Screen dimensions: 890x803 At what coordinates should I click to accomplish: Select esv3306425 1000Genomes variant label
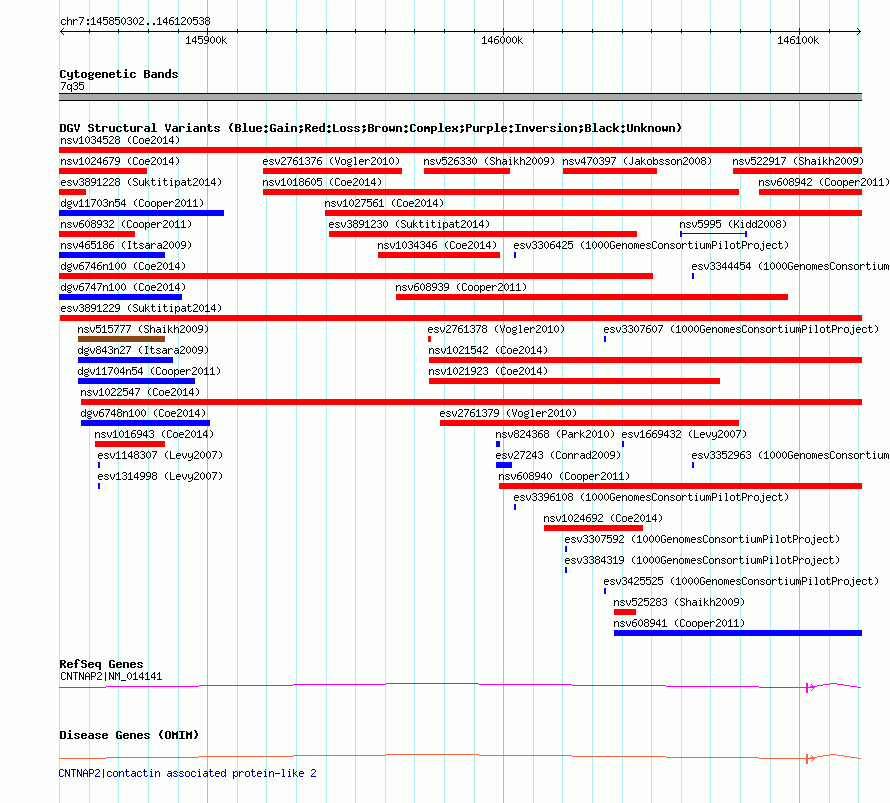pos(651,245)
